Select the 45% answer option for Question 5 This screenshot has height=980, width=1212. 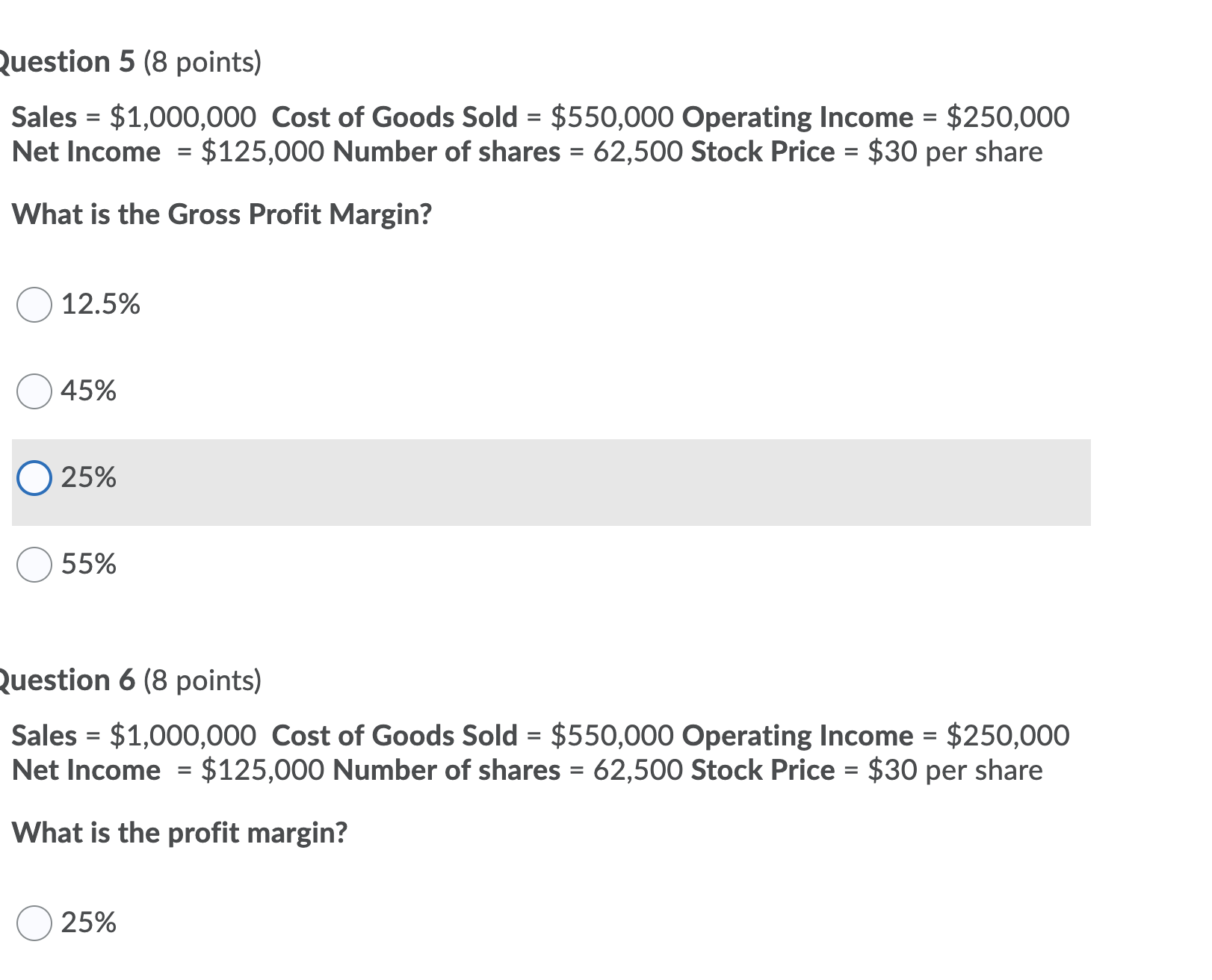tap(34, 390)
